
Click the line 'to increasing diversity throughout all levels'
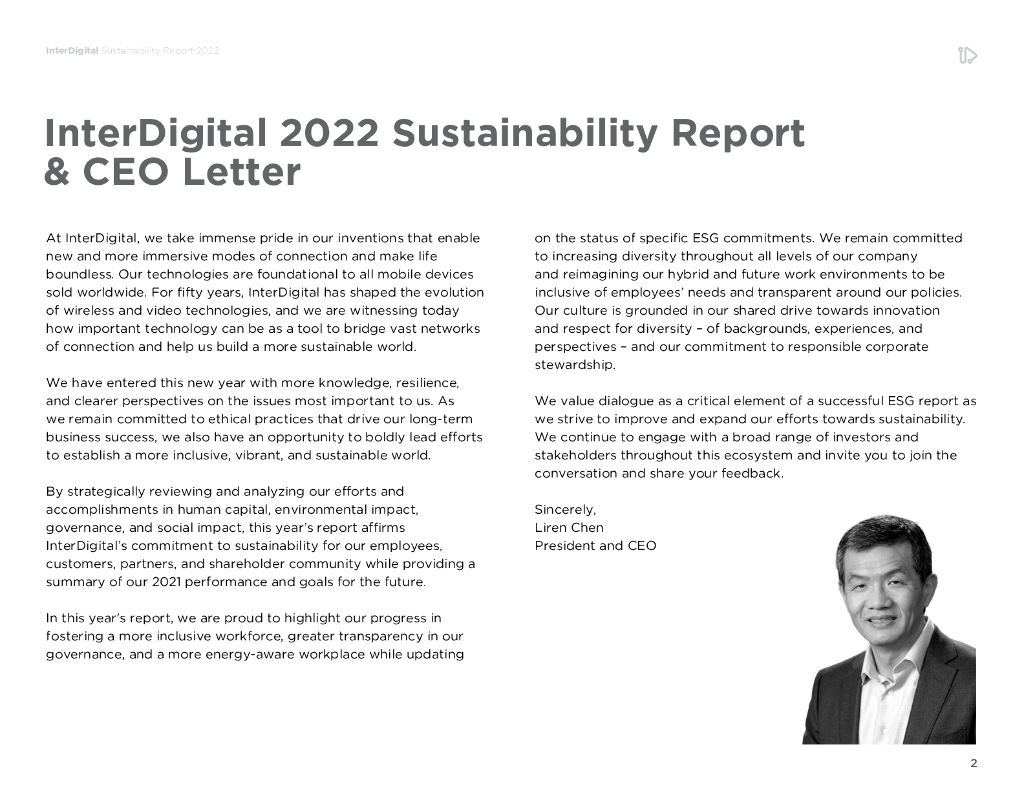pyautogui.click(x=726, y=256)
